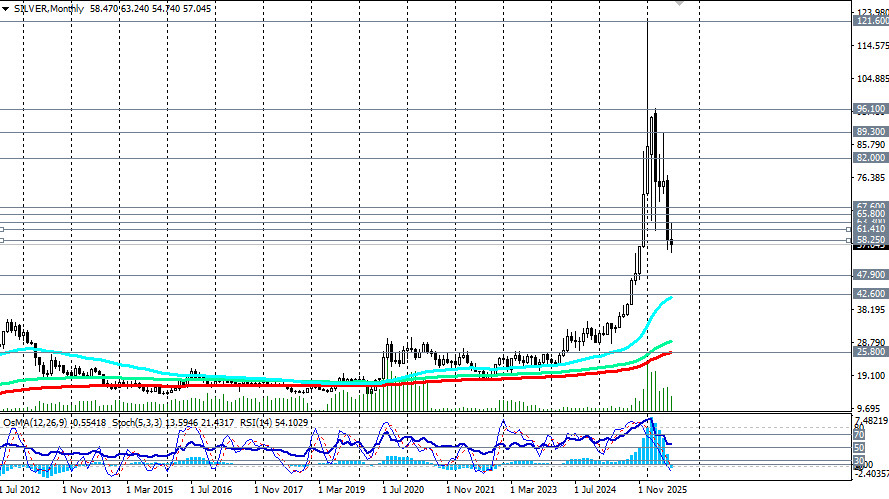The image size is (889, 499).
Task: Click the Stoch(5,3,3) indicator label
Action: [137, 422]
